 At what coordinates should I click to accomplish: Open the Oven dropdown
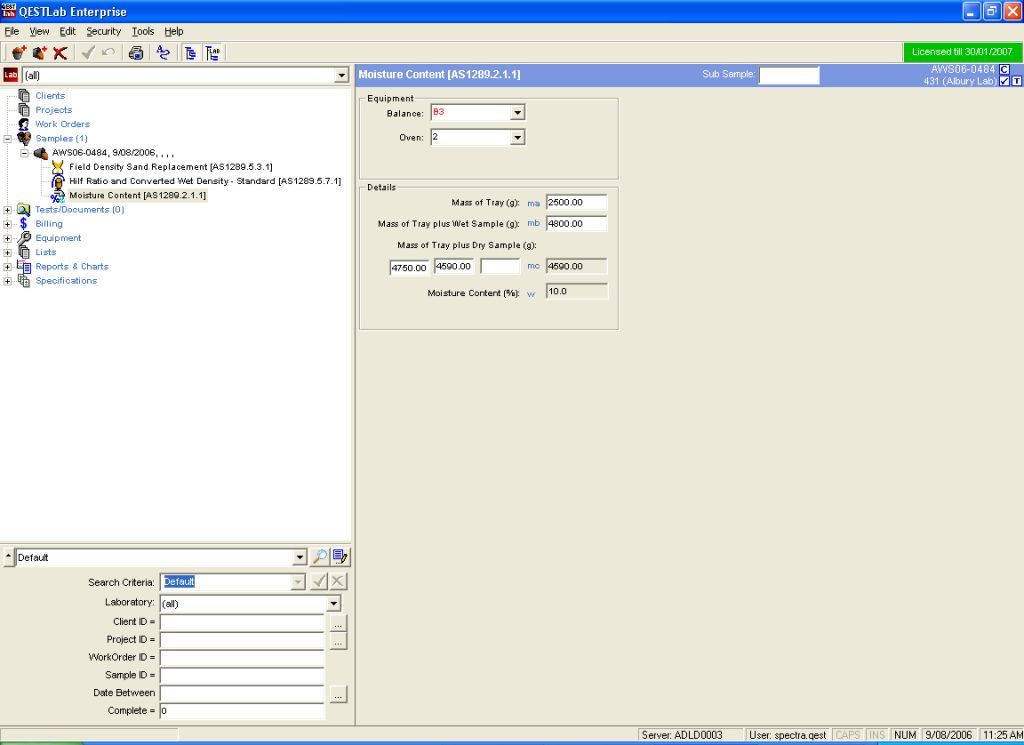(x=517, y=138)
